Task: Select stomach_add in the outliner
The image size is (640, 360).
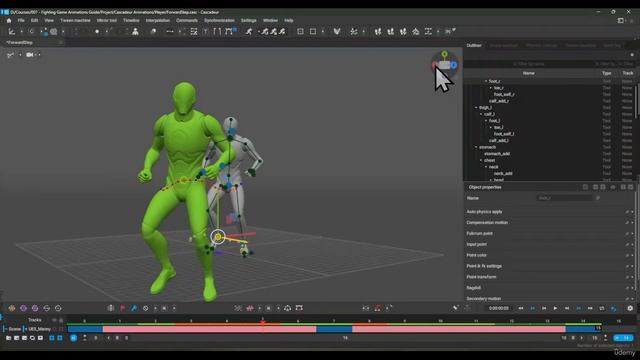Action: (x=497, y=154)
